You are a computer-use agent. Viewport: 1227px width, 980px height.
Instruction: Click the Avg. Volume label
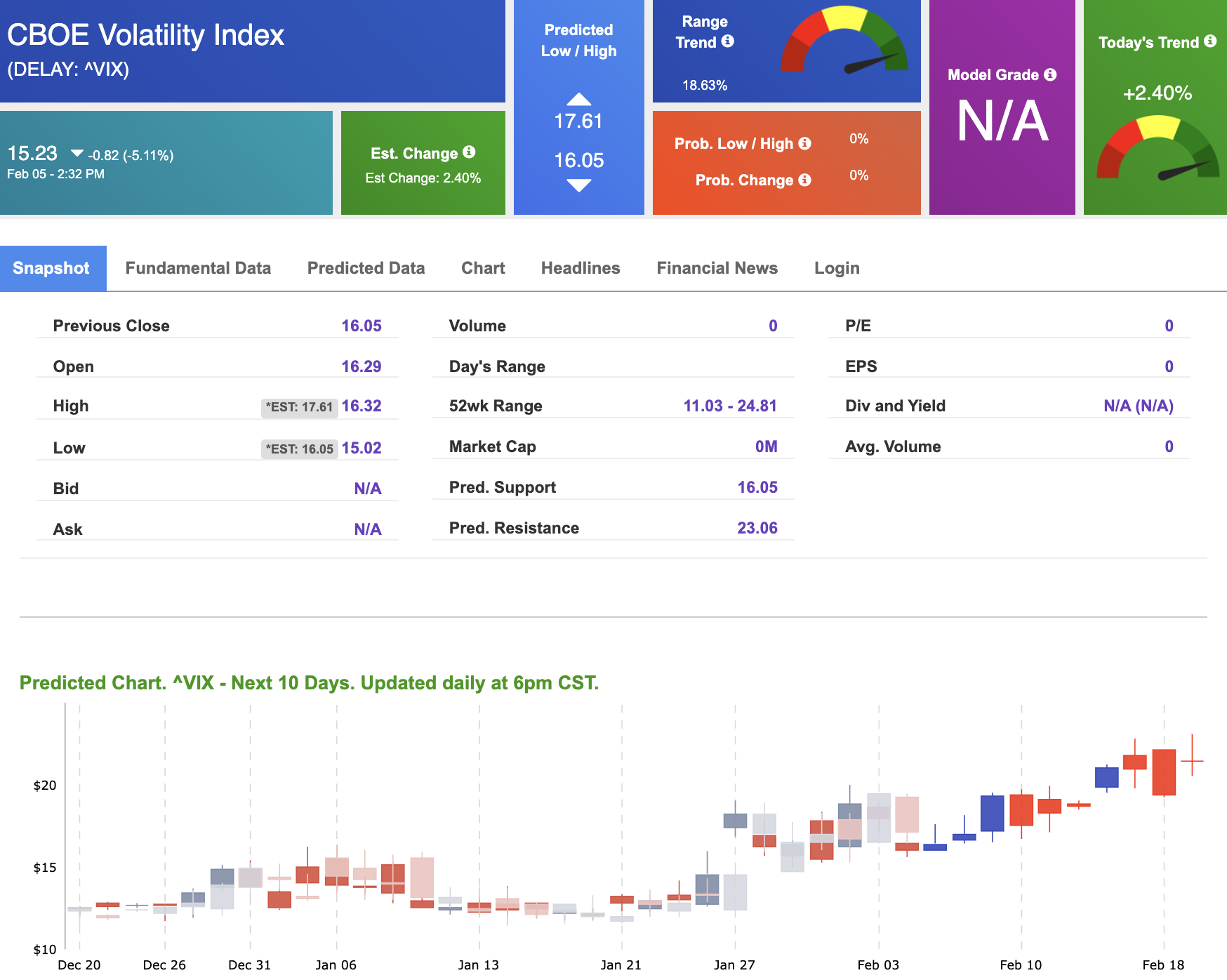tap(893, 446)
